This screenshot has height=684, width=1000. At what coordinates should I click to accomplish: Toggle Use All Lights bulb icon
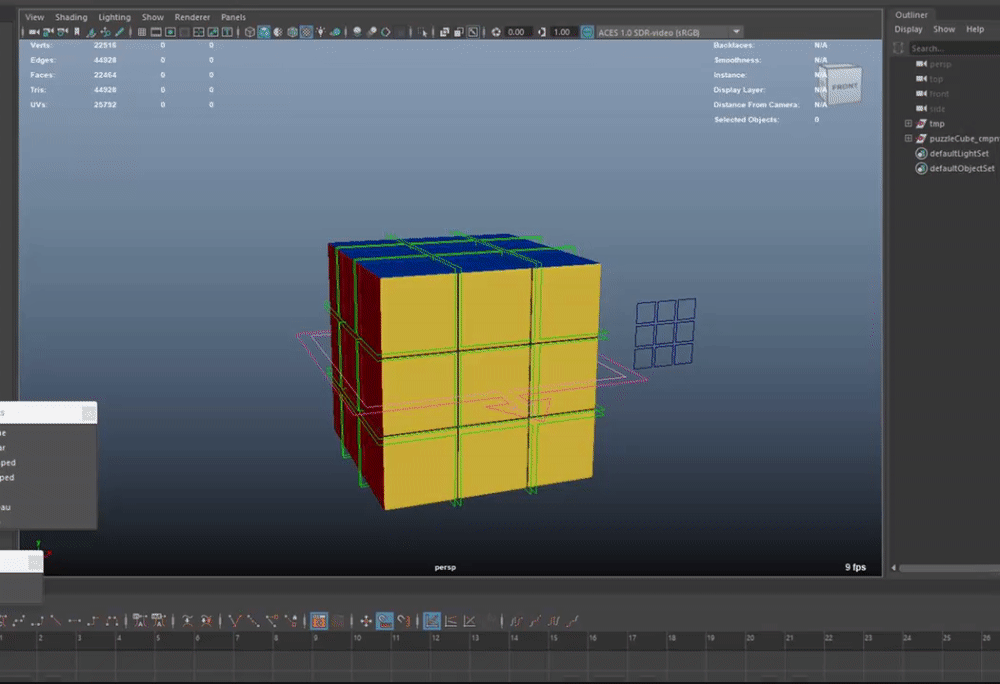click(x=320, y=32)
